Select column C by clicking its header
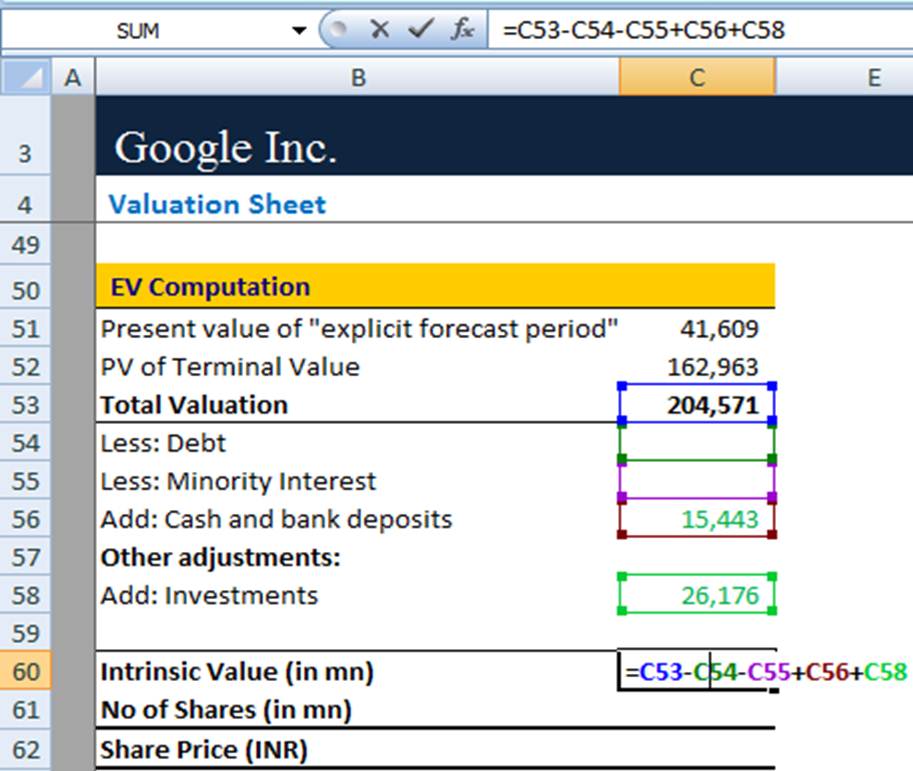The image size is (913, 771). click(x=697, y=76)
